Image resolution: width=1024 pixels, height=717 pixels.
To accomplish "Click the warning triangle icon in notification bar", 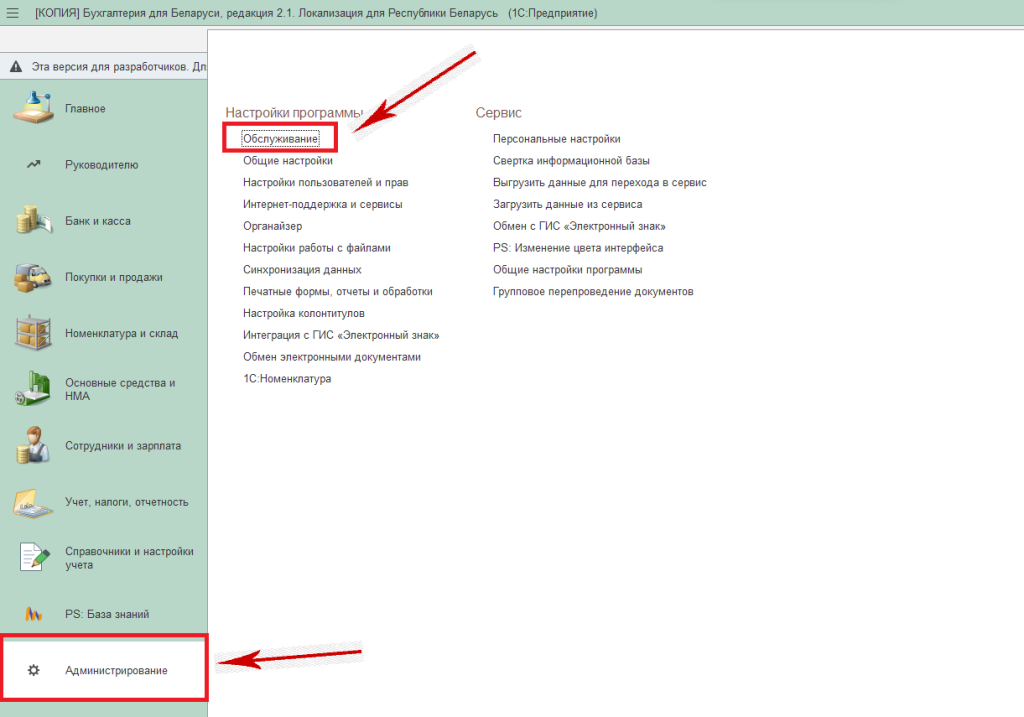I will pyautogui.click(x=15, y=67).
